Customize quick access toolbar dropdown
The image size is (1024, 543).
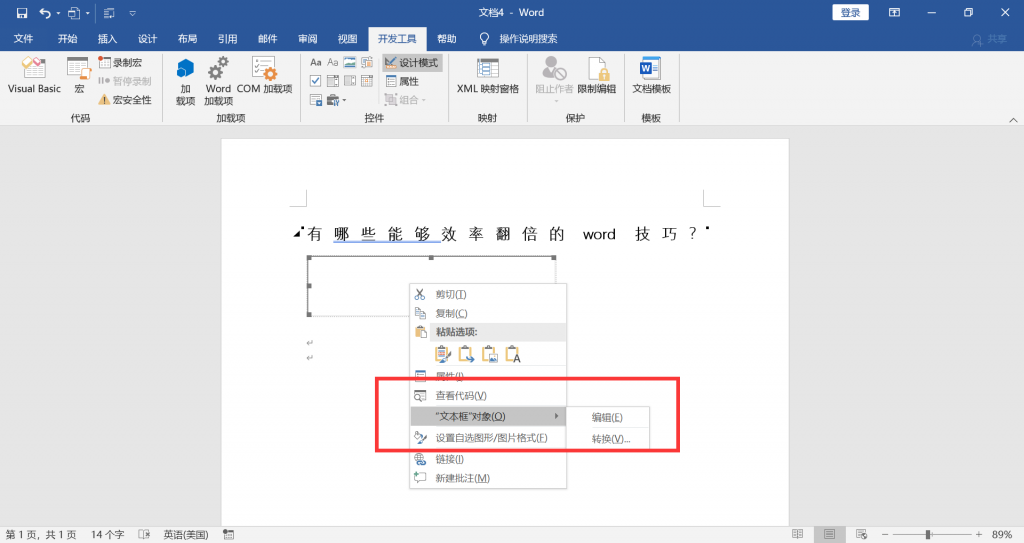click(133, 13)
